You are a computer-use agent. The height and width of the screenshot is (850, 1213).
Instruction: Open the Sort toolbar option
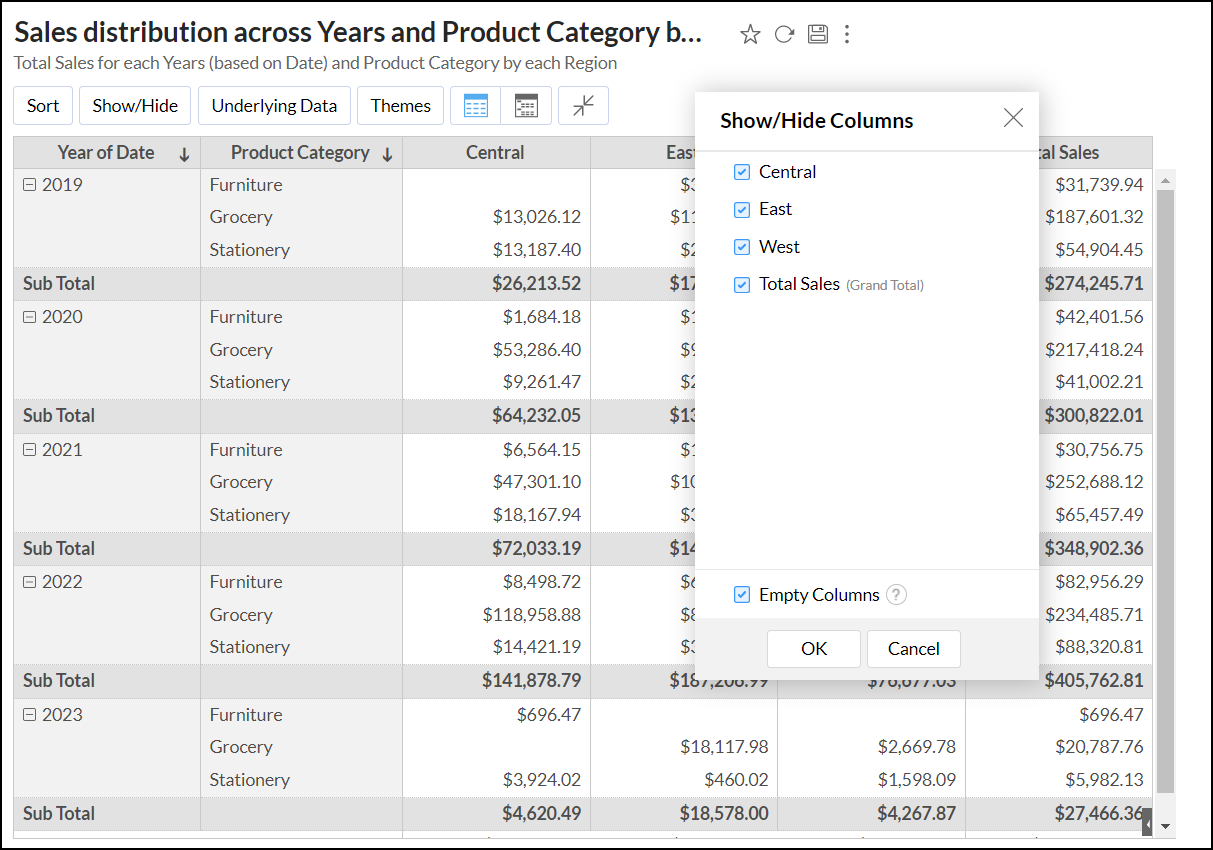(43, 106)
